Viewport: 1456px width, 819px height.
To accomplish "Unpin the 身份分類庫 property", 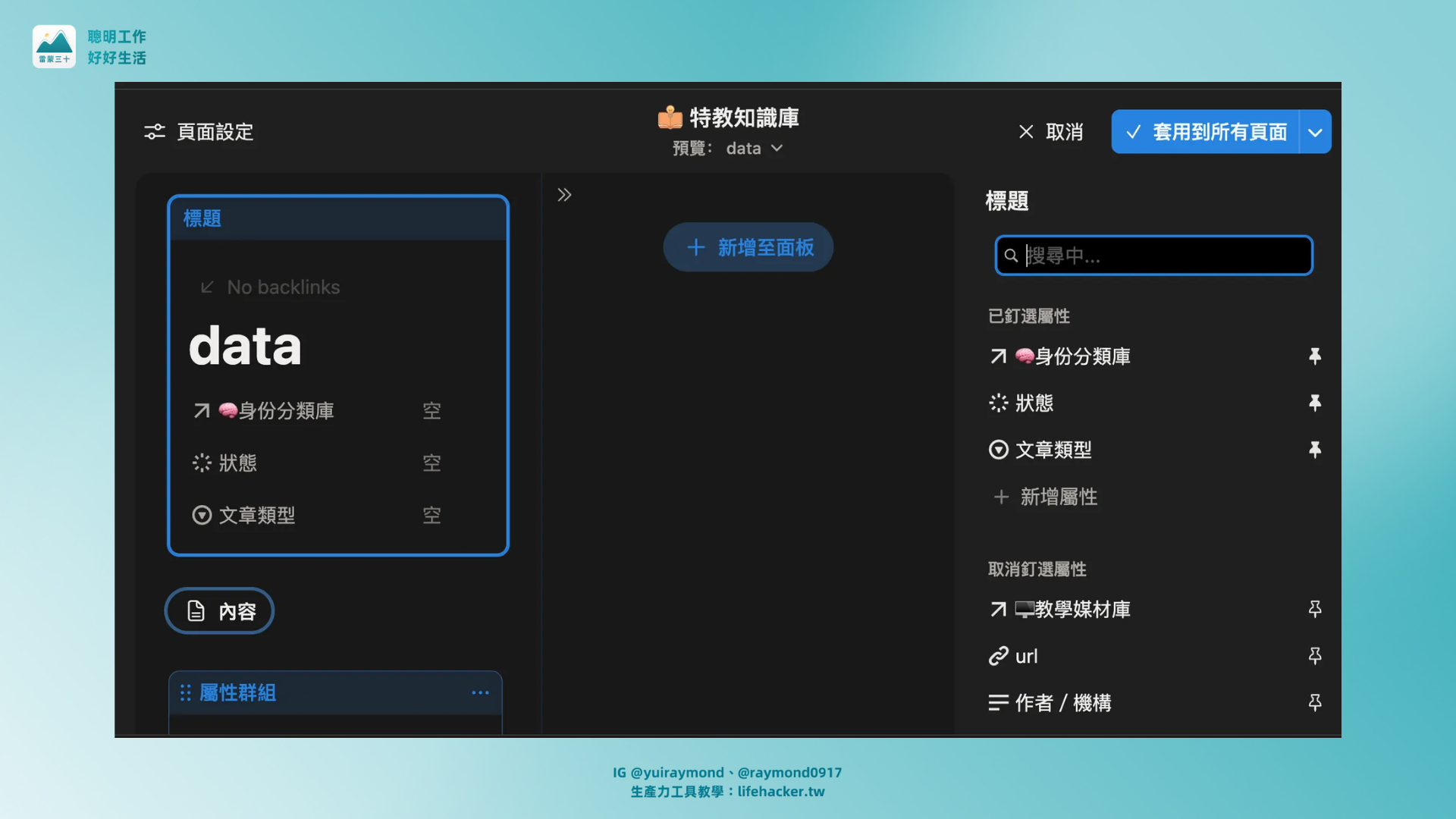I will pyautogui.click(x=1315, y=356).
